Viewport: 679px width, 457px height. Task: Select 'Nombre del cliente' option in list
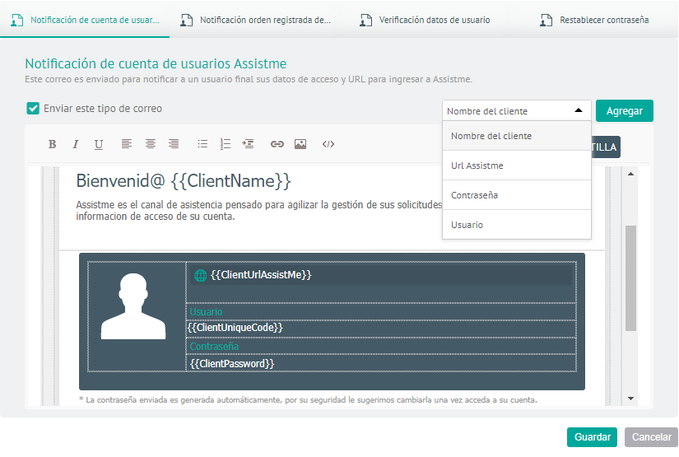coord(517,136)
